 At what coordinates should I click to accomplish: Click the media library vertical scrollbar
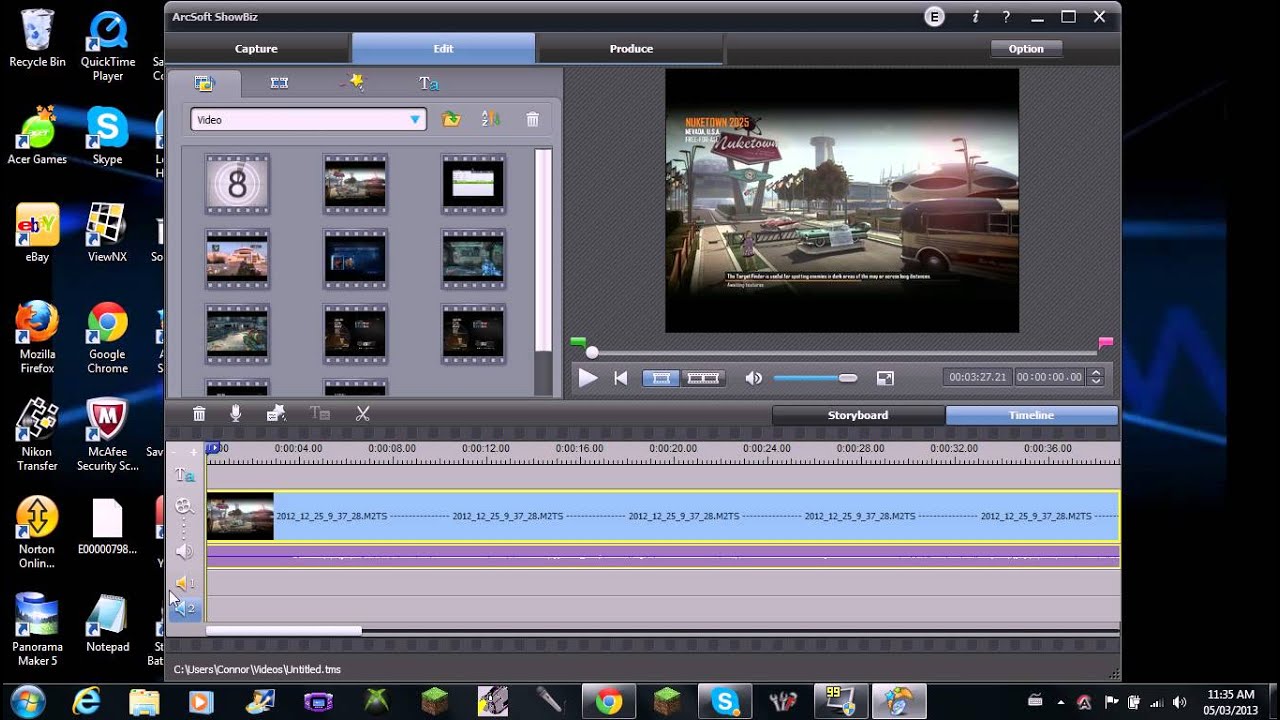(543, 250)
